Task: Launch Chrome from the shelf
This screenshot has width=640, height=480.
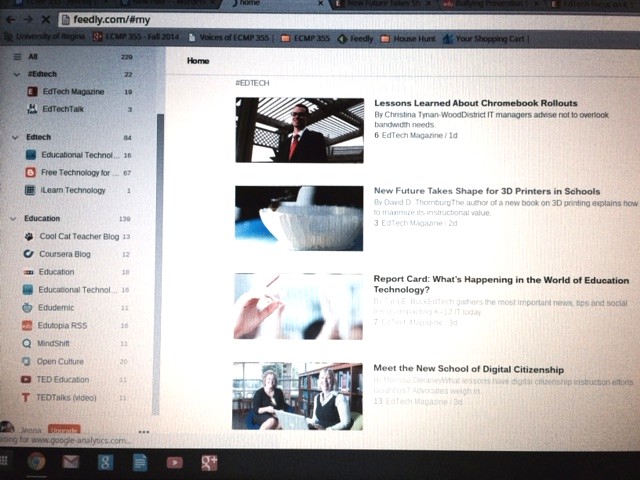Action: click(36, 462)
